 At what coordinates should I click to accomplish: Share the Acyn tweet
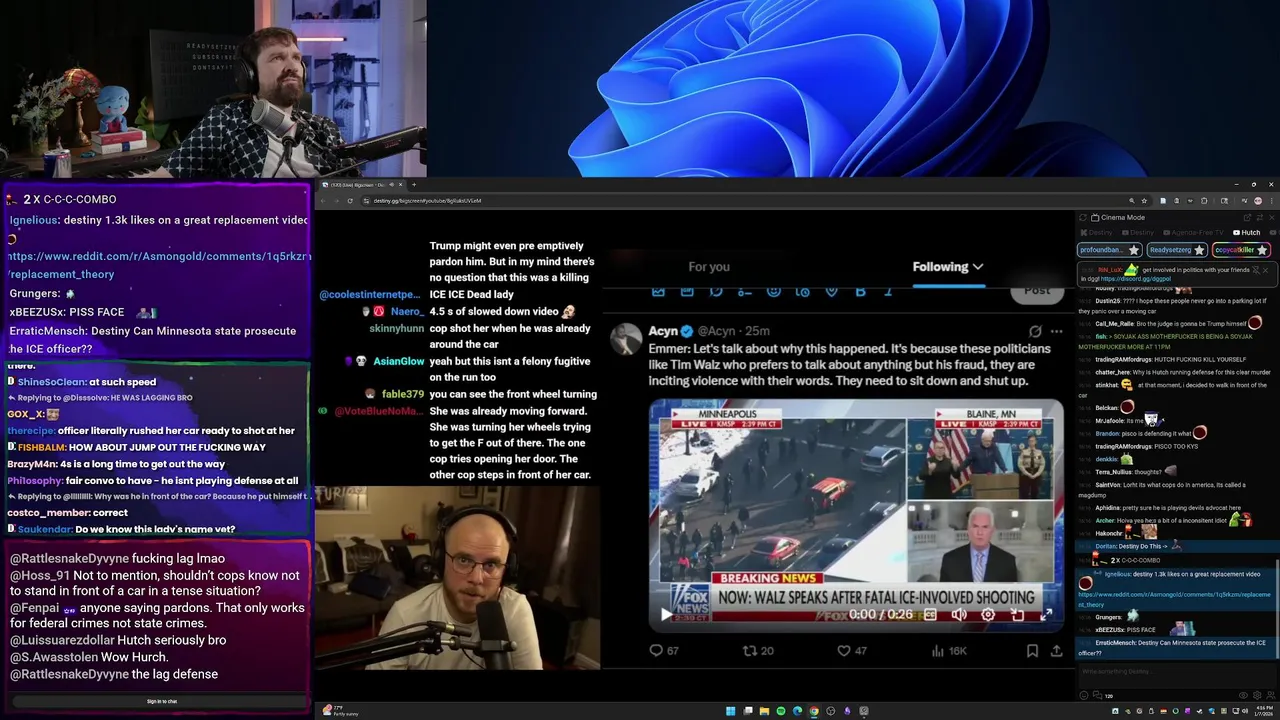1056,650
